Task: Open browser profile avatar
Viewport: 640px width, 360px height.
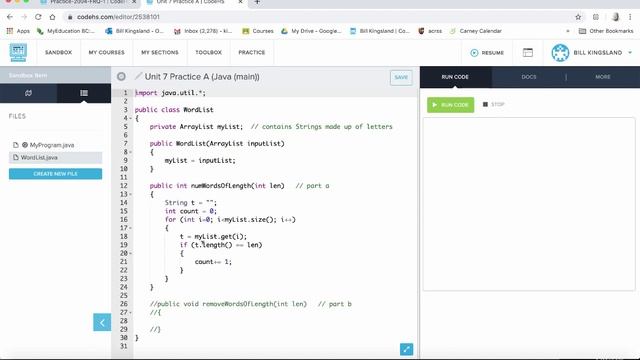Action: pos(615,17)
